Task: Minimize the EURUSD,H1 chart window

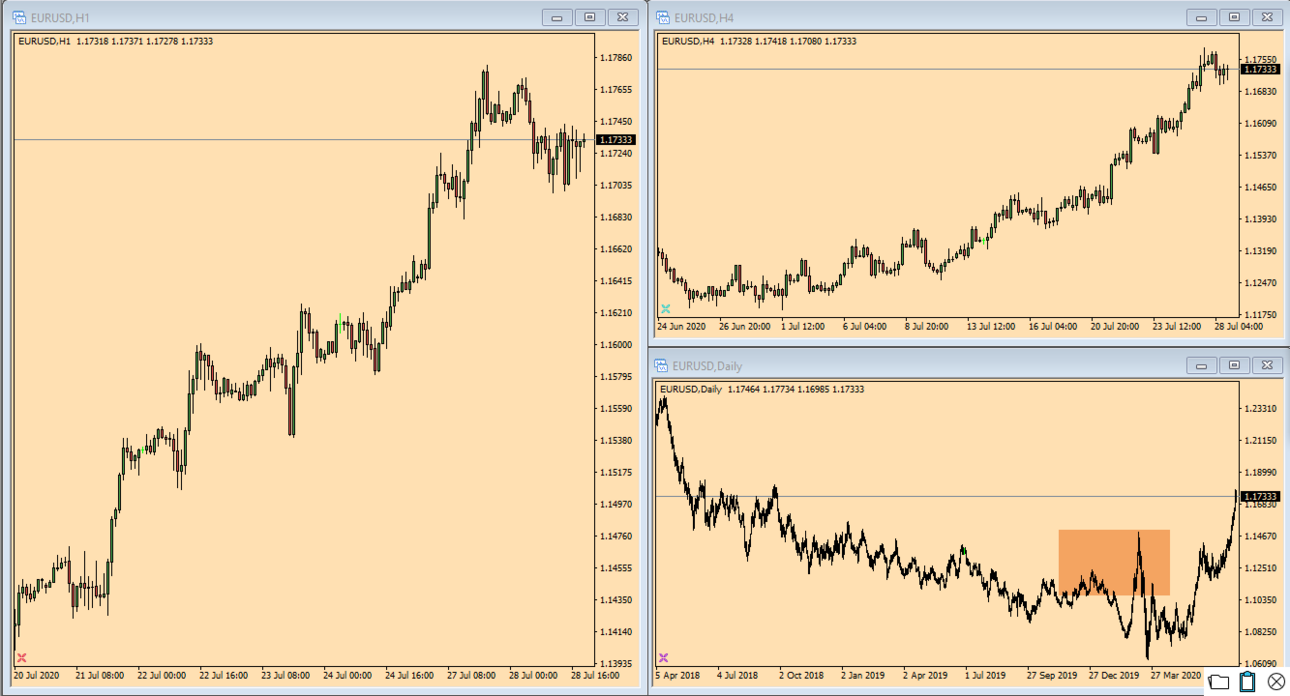Action: point(557,17)
